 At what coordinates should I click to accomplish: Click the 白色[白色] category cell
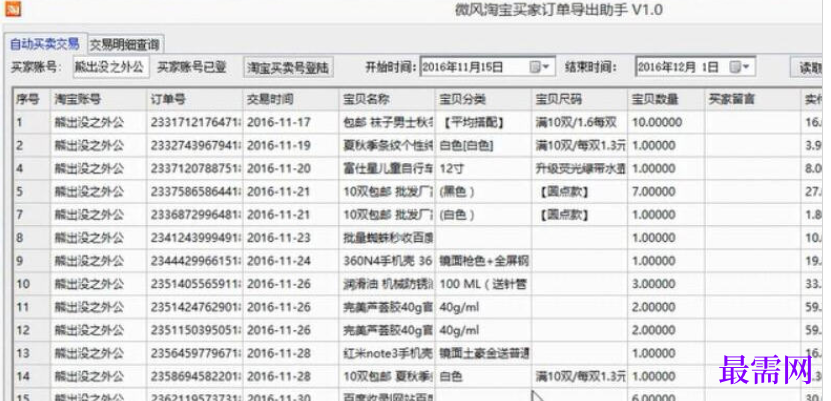click(x=483, y=146)
